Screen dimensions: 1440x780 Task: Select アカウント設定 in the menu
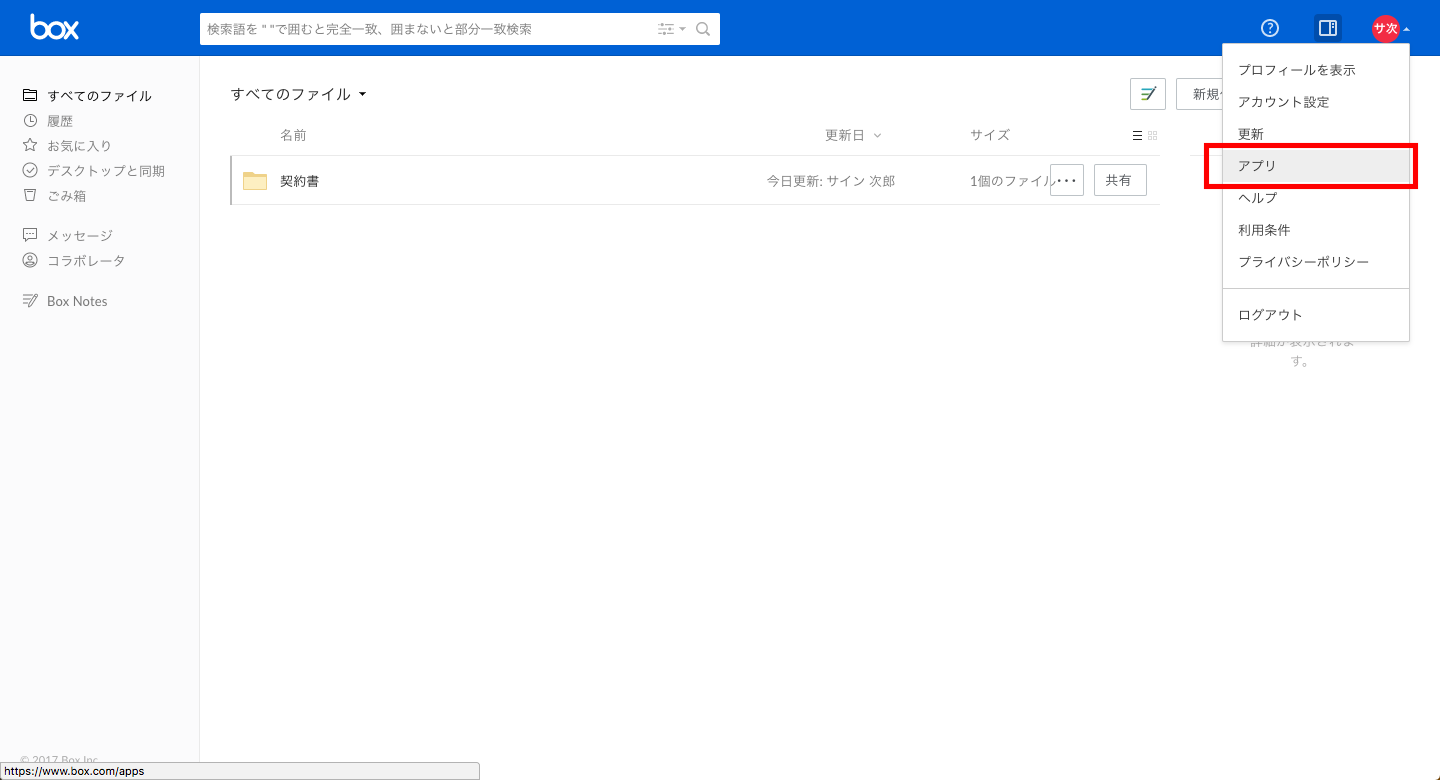(x=1283, y=102)
